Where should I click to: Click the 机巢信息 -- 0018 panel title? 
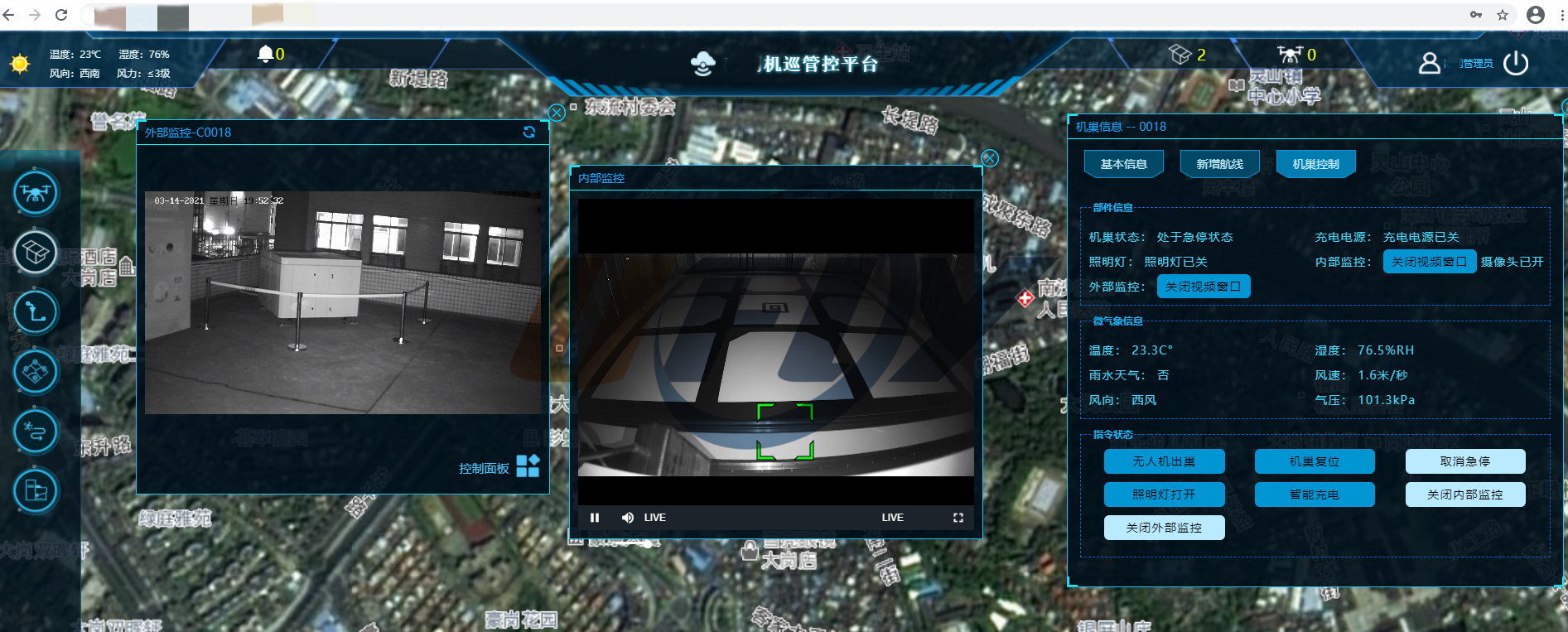click(x=1121, y=127)
